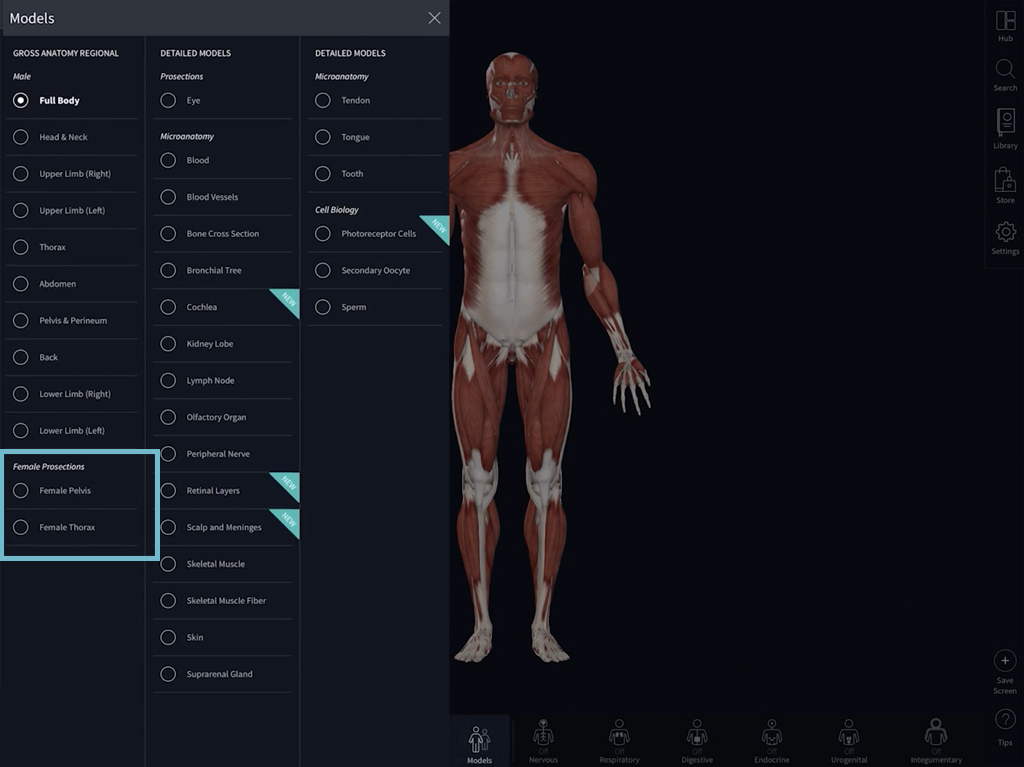
Task: Open the Settings gear icon
Action: pos(1005,232)
